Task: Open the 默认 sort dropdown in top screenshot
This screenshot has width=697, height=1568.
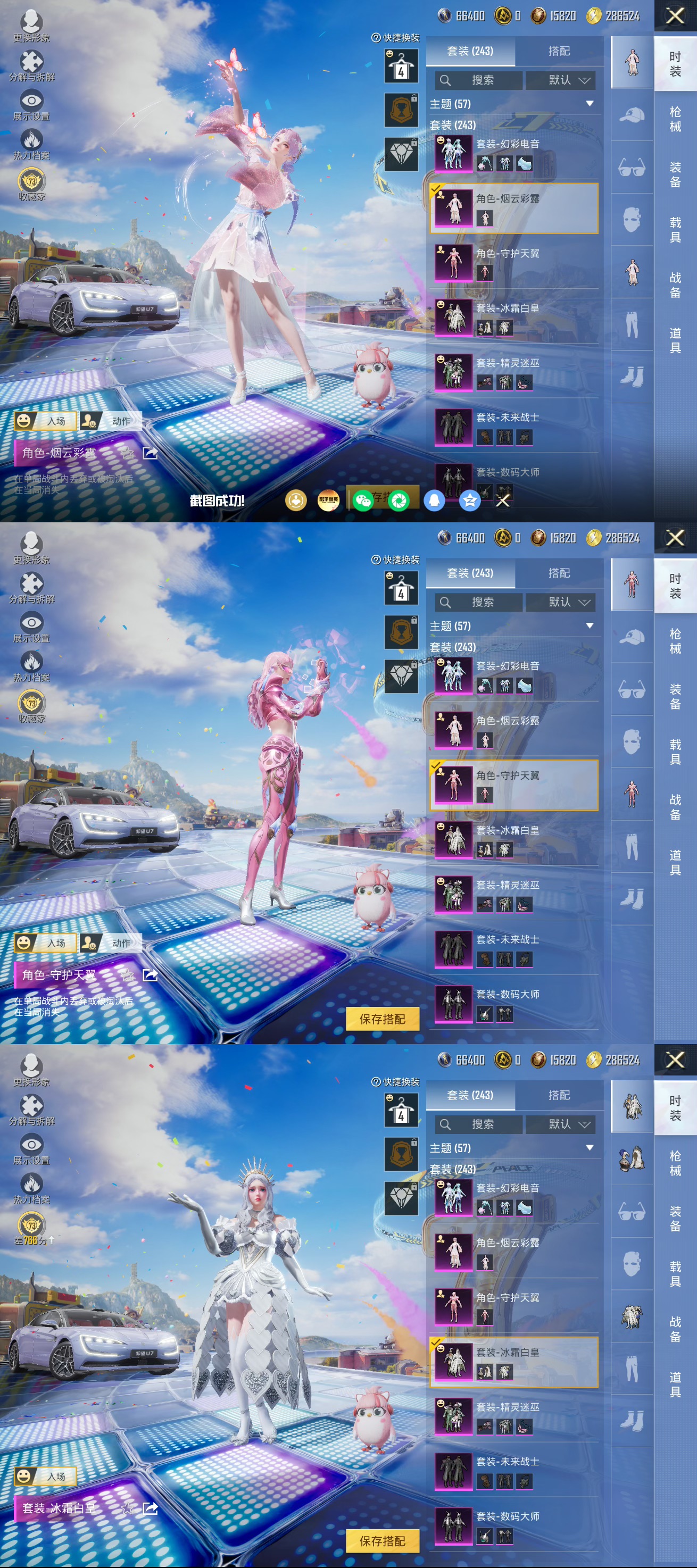Action: click(560, 80)
